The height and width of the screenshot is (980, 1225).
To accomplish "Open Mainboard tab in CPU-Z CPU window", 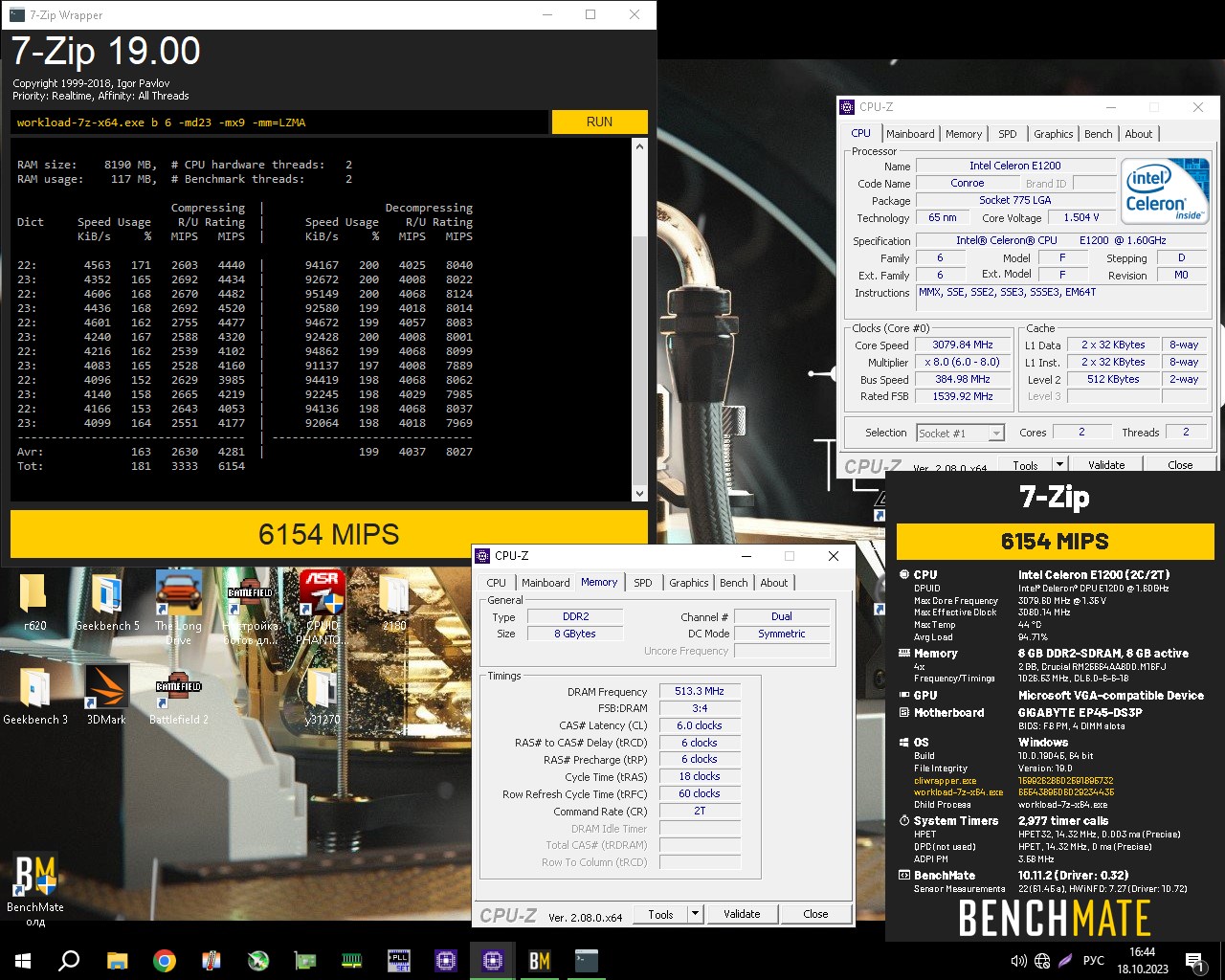I will tap(910, 134).
